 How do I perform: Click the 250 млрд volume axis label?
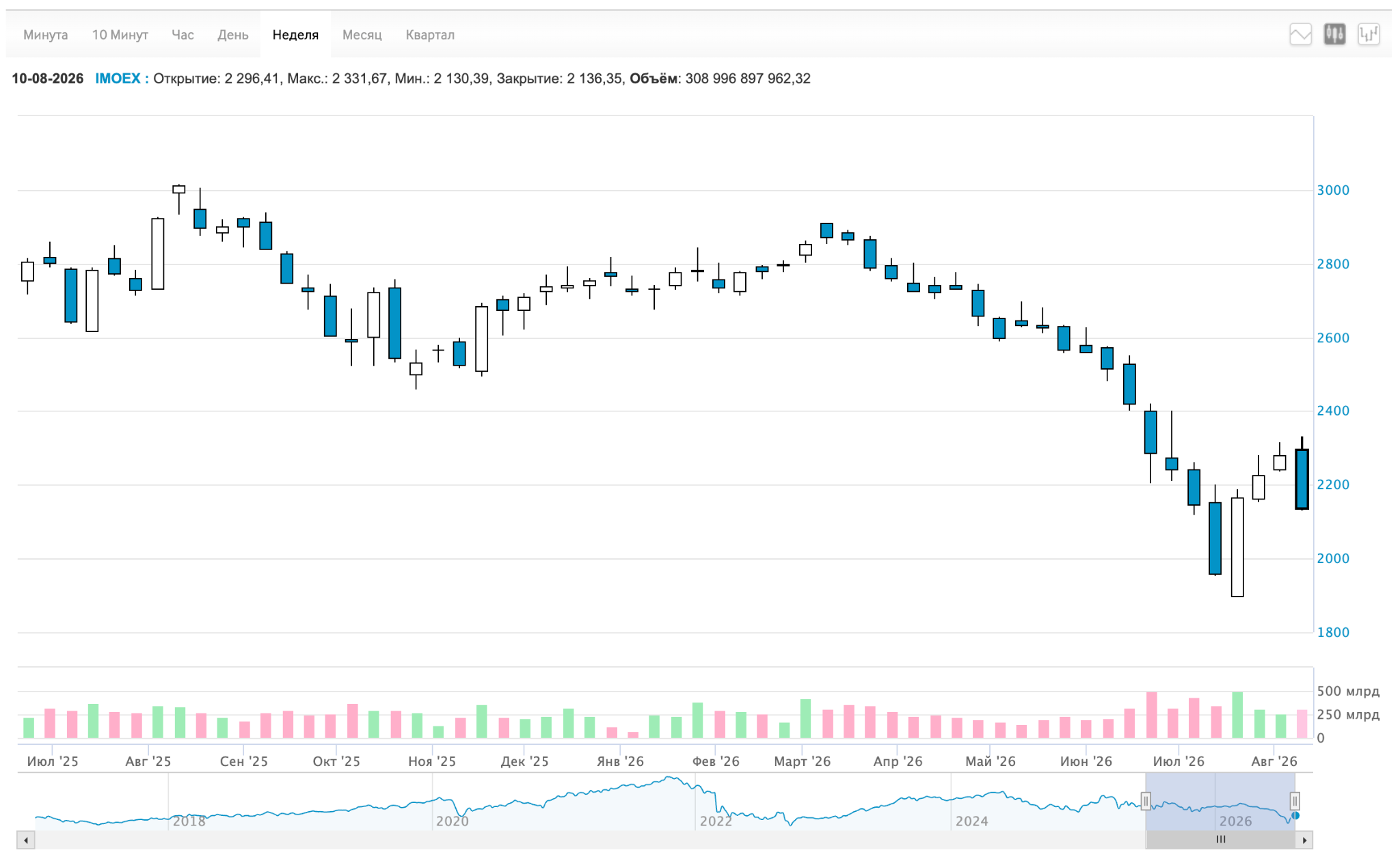(1348, 715)
